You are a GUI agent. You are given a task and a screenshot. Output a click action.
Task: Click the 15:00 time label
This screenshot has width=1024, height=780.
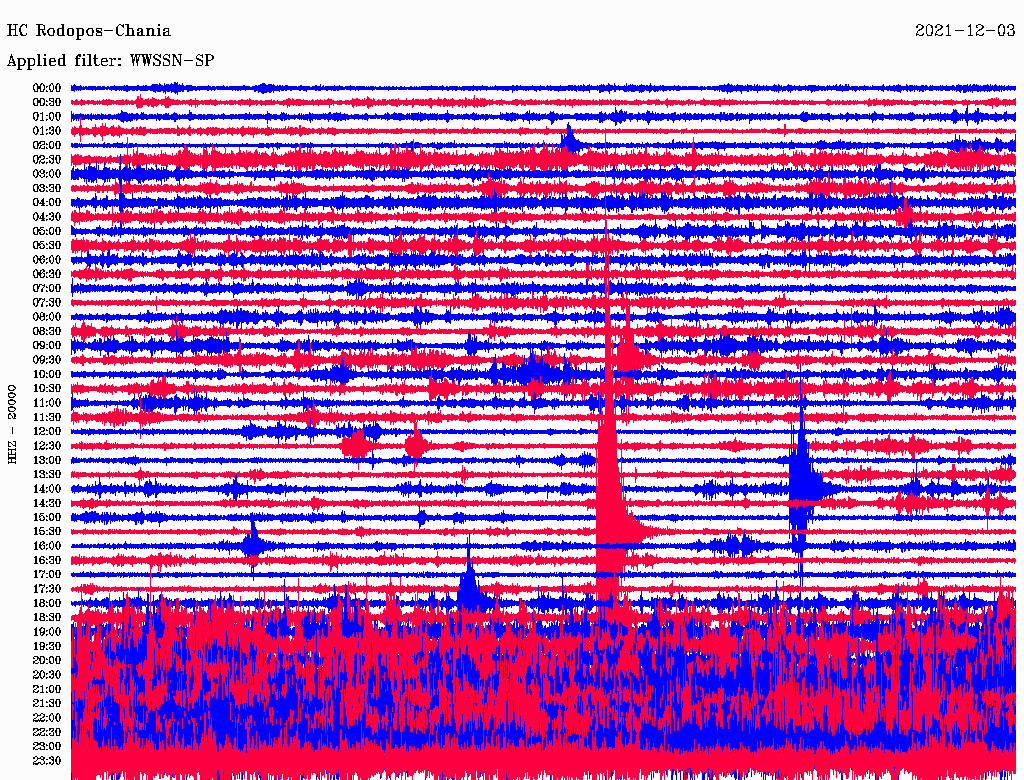tap(47, 517)
